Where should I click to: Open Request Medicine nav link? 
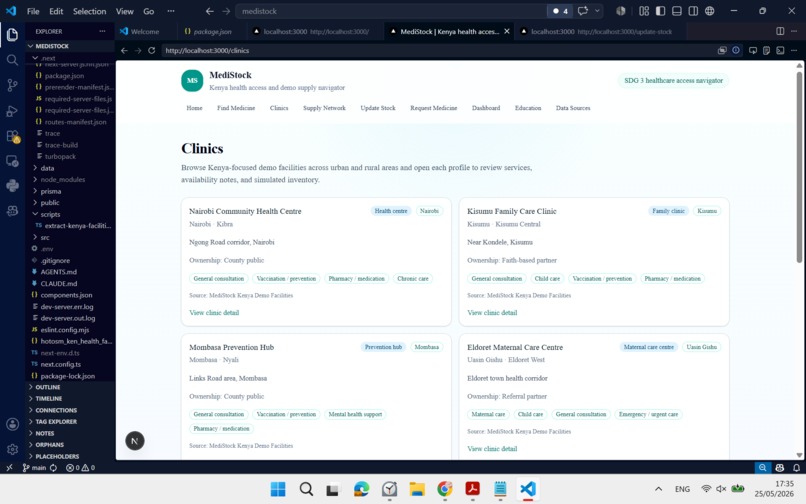pos(433,108)
